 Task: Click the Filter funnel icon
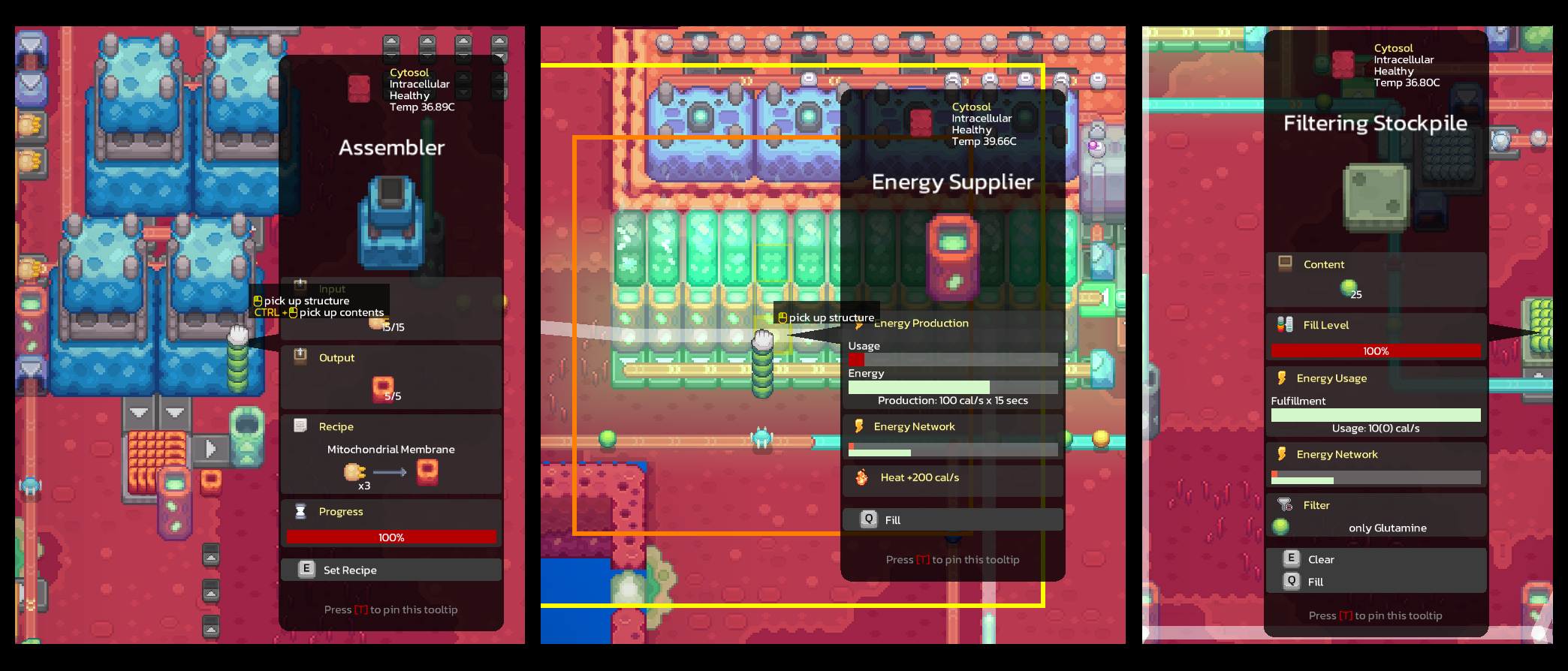tap(1285, 504)
